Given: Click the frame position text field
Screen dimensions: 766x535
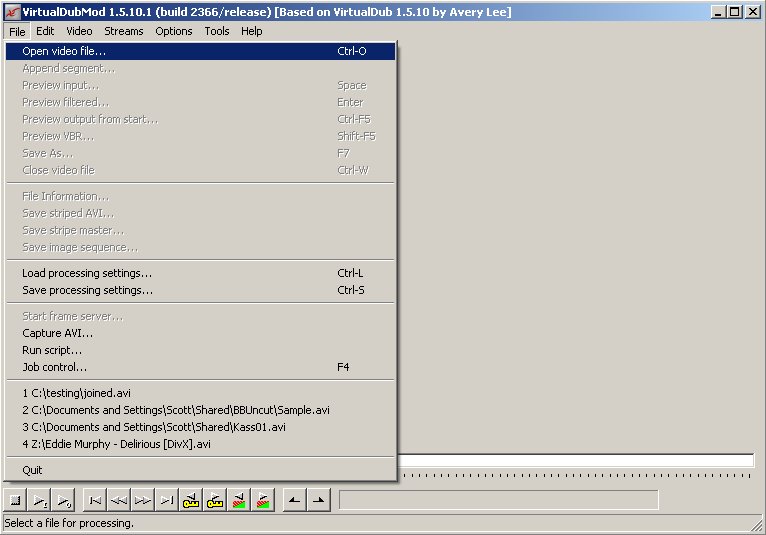Looking at the screenshot, I should [499, 500].
